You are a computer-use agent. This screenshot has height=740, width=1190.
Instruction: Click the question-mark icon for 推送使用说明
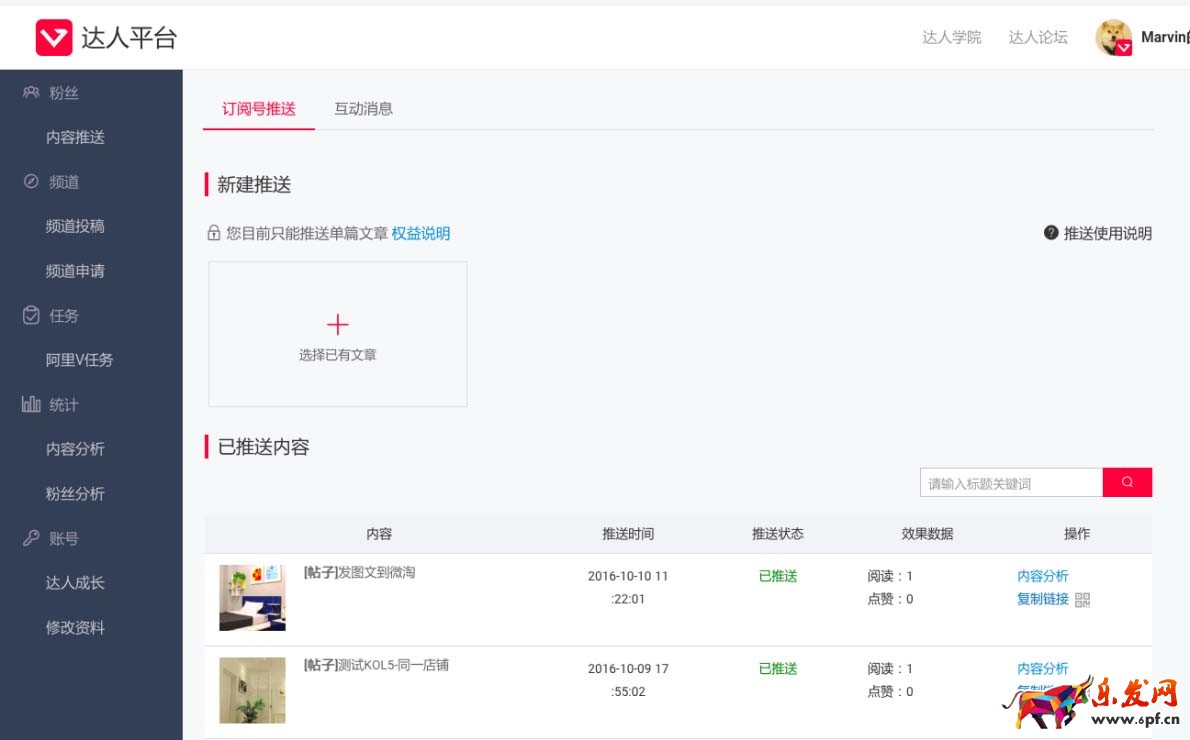click(x=1051, y=232)
